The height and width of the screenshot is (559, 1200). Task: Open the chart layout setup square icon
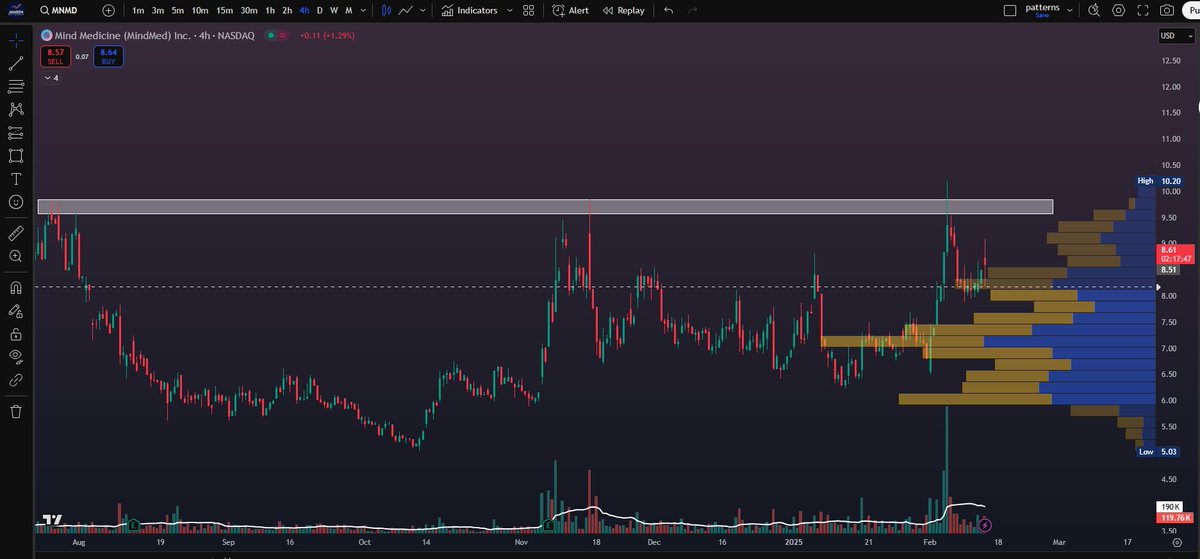point(1010,10)
